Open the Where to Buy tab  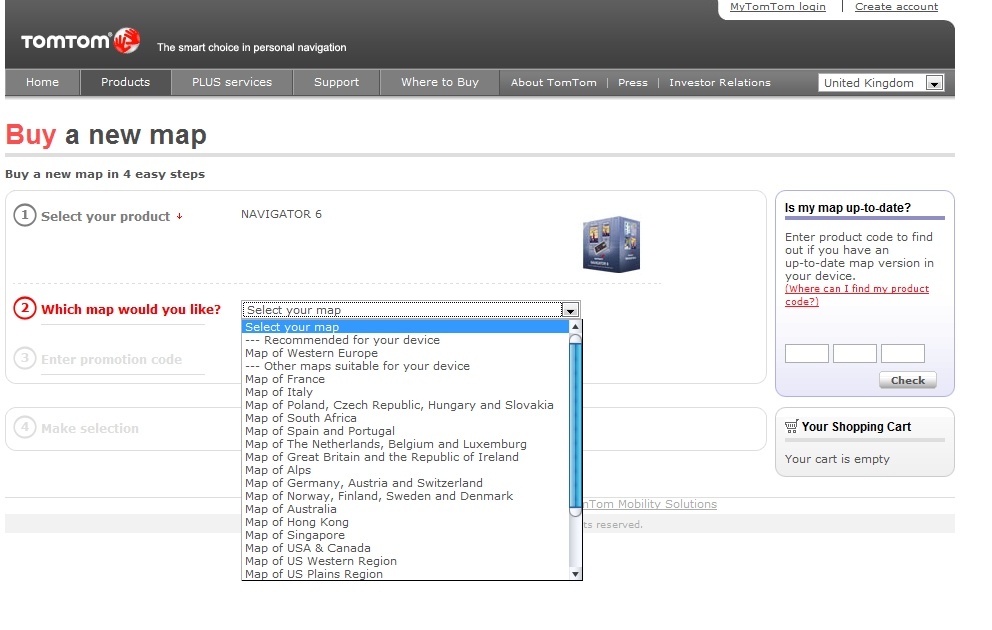(x=440, y=82)
